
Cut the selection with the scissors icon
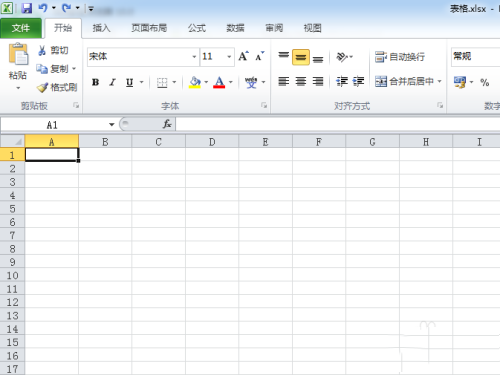tap(42, 50)
